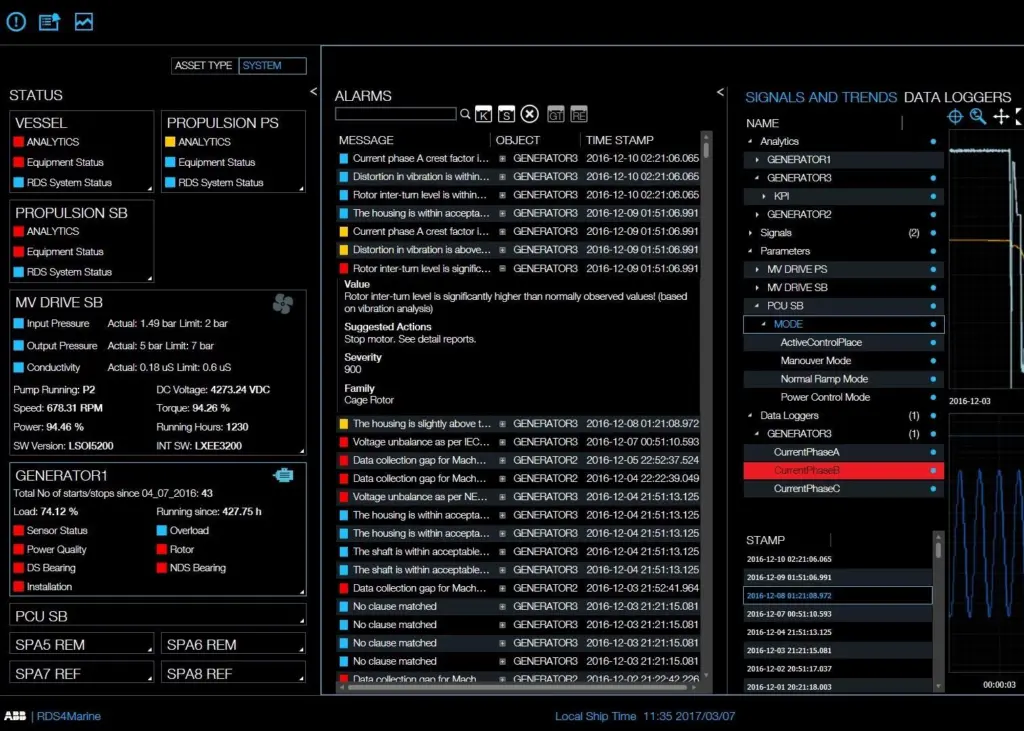Toggle the KPI row dot
The height and width of the screenshot is (731, 1024).
(x=933, y=196)
